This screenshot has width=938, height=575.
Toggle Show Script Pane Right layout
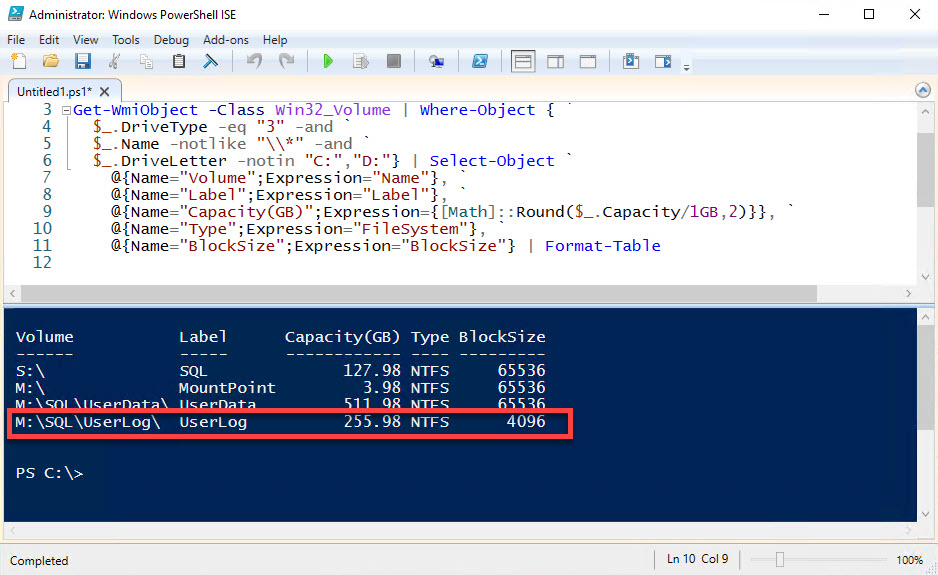tap(555, 62)
